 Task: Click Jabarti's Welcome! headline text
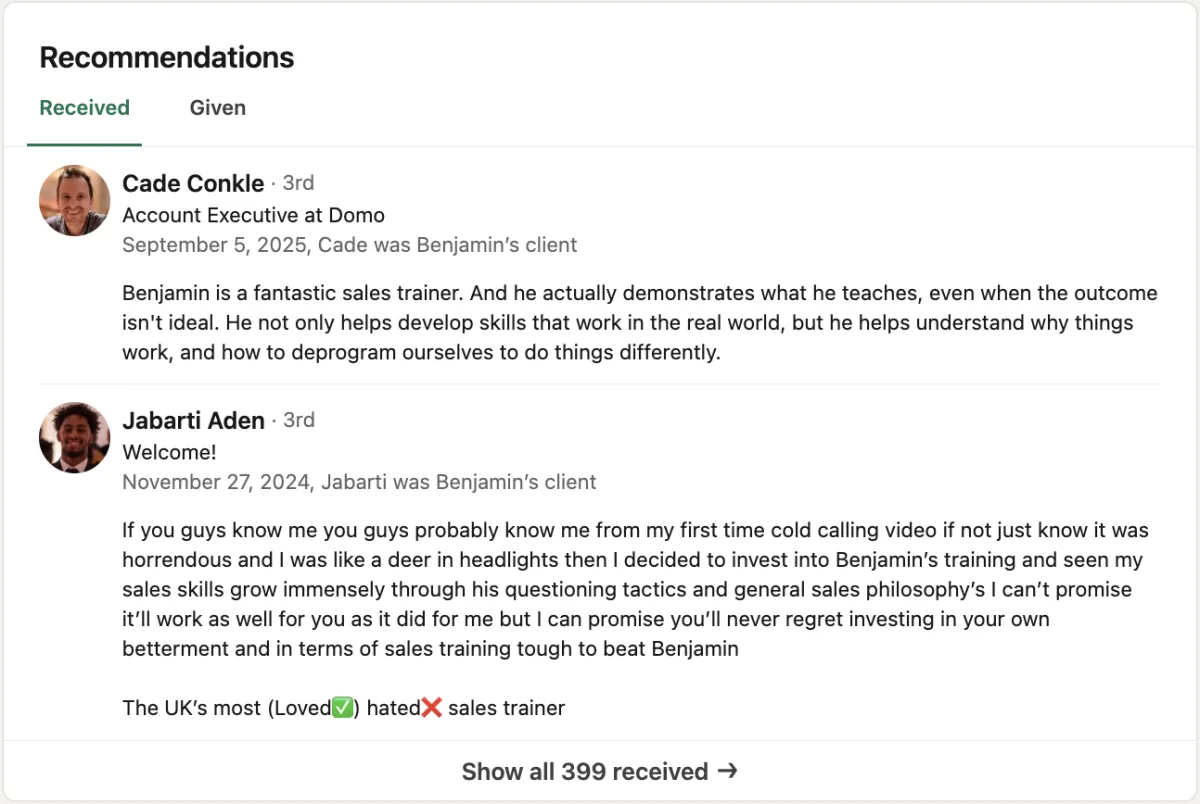coord(169,452)
